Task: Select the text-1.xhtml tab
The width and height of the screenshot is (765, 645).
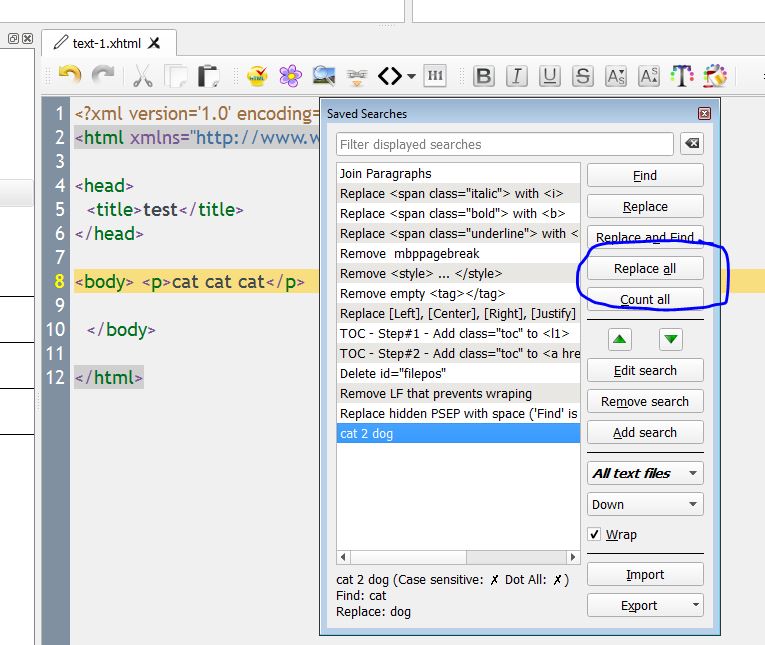Action: pos(107,43)
